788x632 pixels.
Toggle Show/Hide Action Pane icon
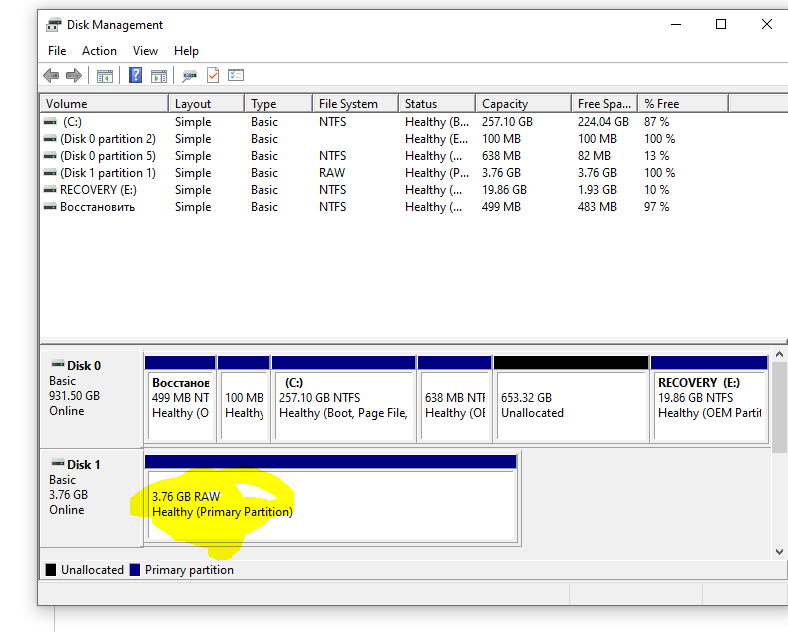(x=159, y=76)
